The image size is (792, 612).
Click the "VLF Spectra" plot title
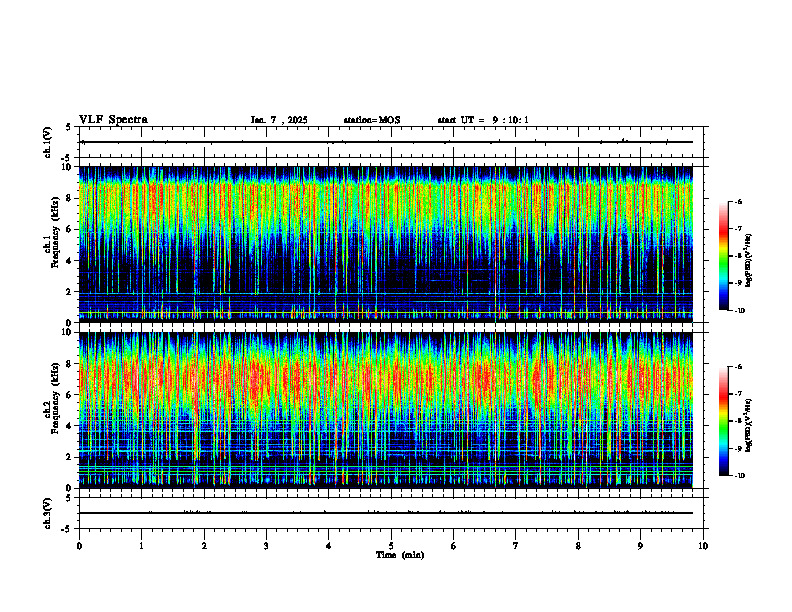tap(114, 120)
